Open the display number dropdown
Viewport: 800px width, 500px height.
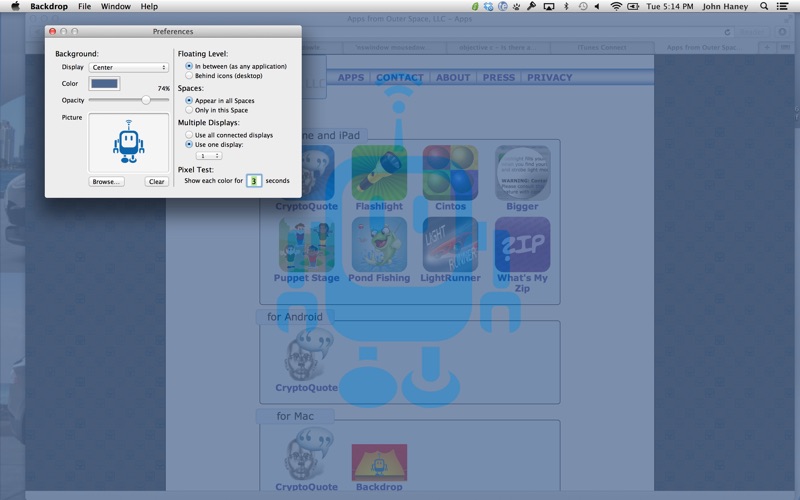(x=209, y=156)
